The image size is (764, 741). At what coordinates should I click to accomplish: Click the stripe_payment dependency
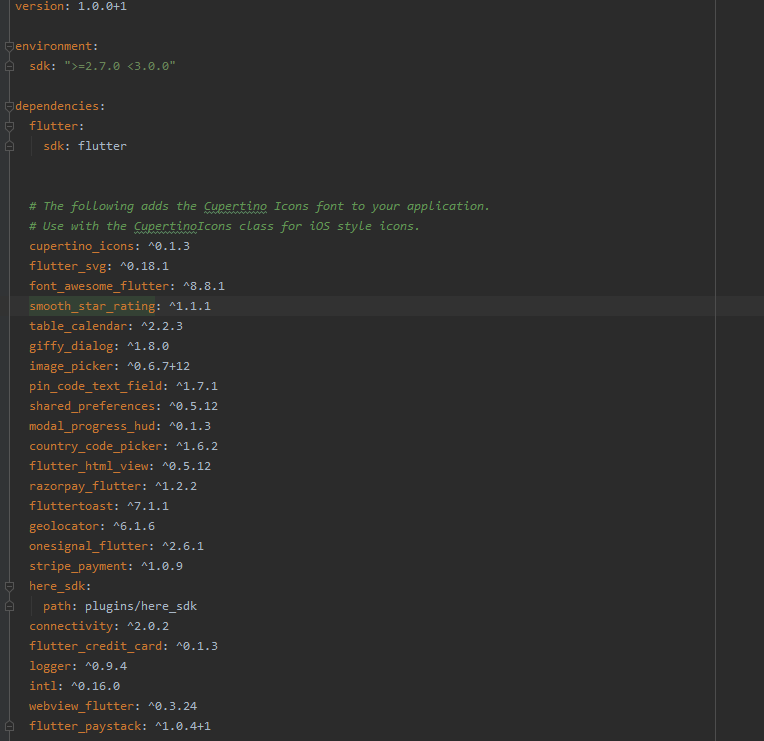(x=106, y=566)
